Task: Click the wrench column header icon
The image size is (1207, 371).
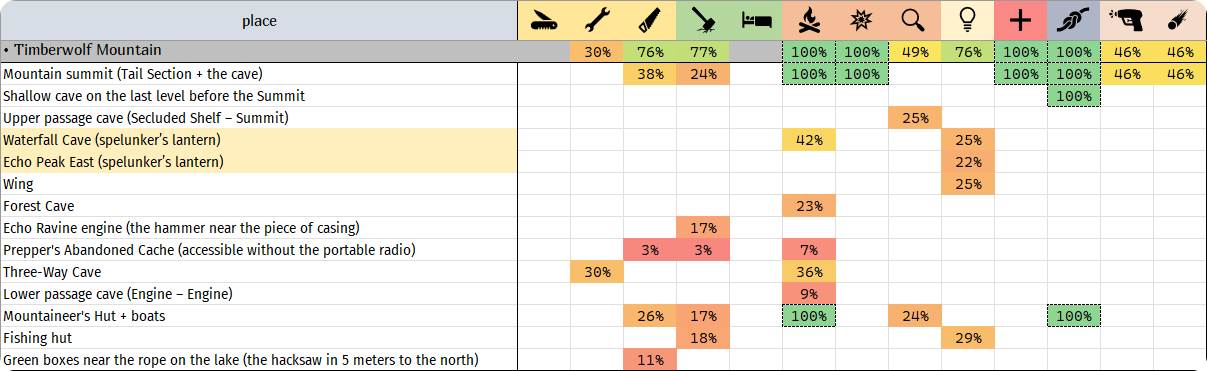Action: pos(597,20)
